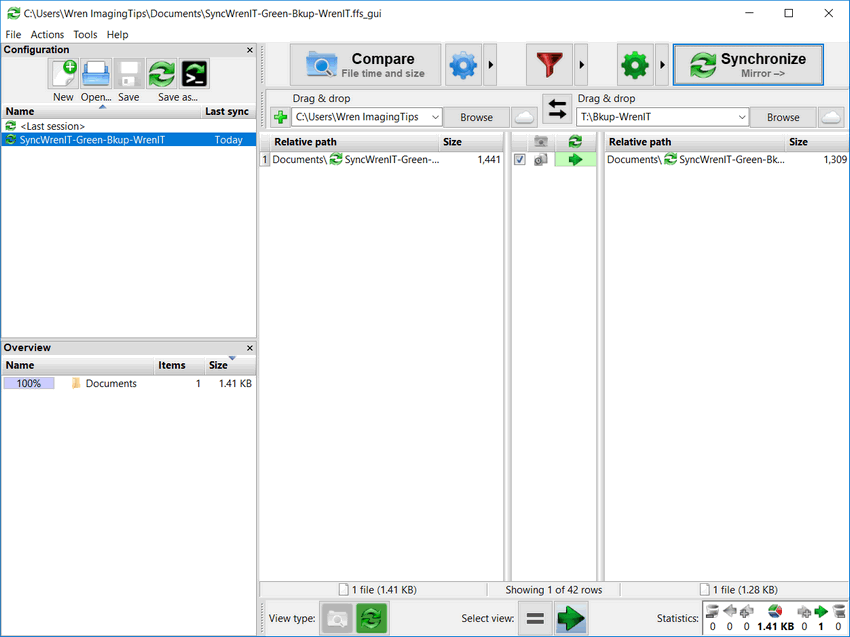Open the red funnel filter settings

(549, 66)
